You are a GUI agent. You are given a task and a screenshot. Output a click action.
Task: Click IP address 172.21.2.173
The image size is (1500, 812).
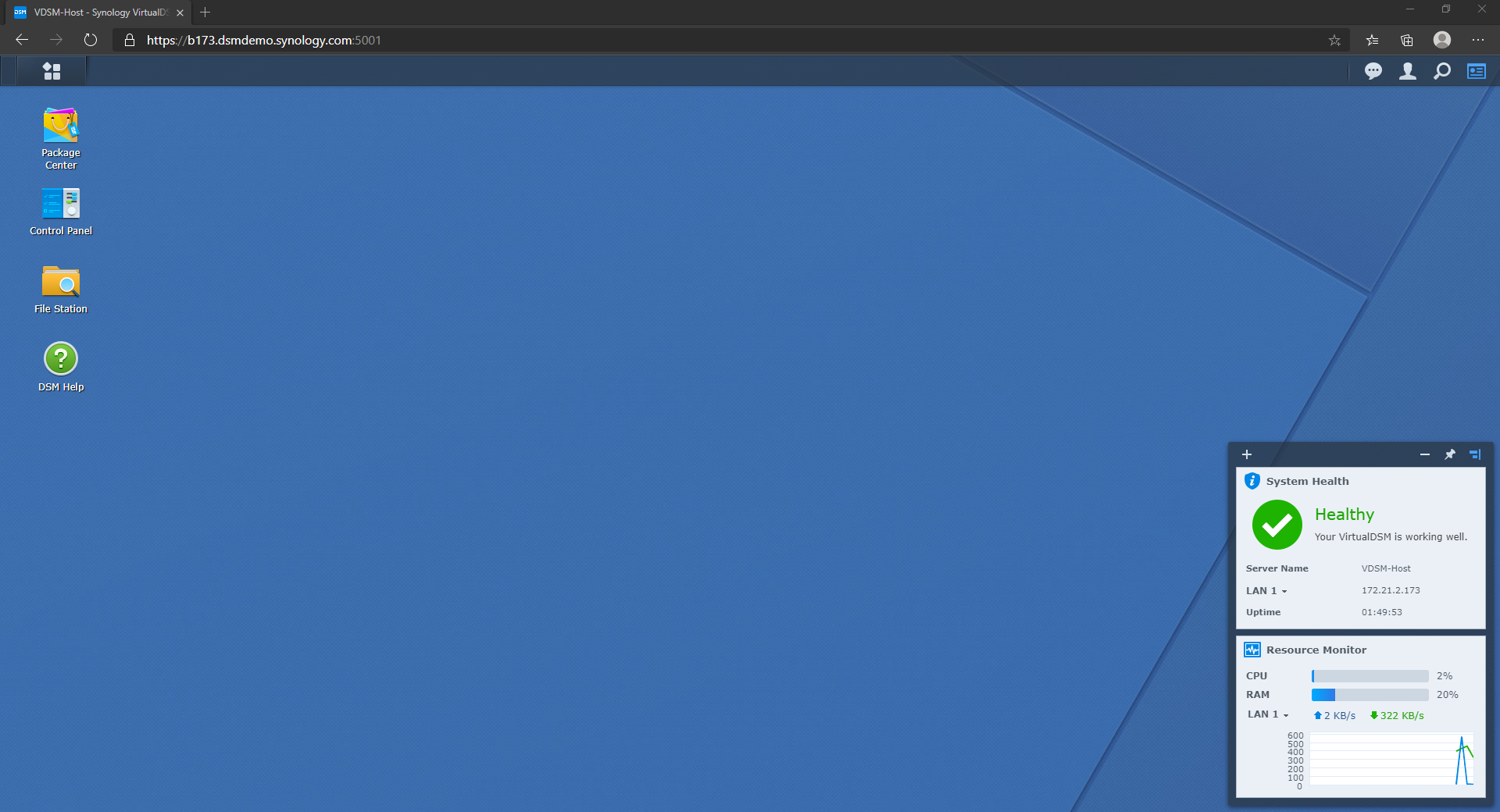1391,590
